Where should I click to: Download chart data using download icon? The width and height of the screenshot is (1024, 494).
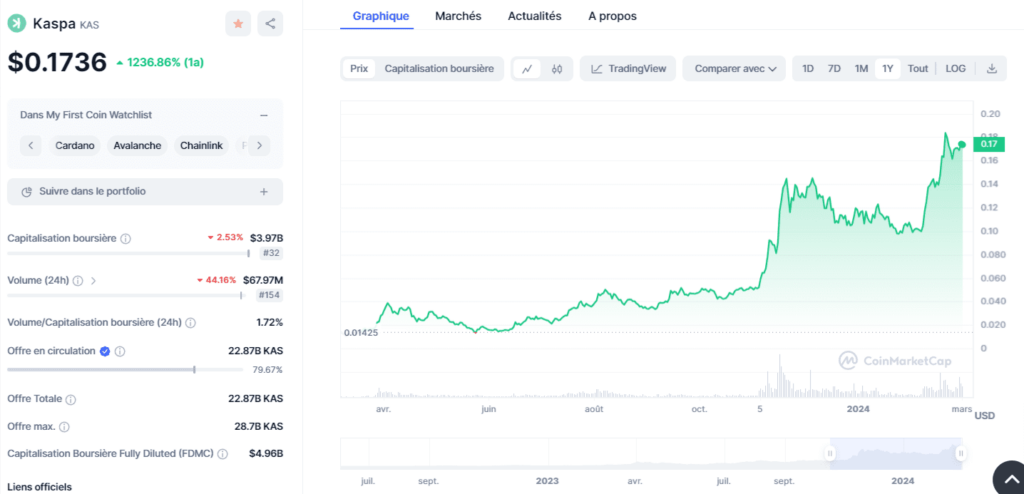tap(991, 69)
